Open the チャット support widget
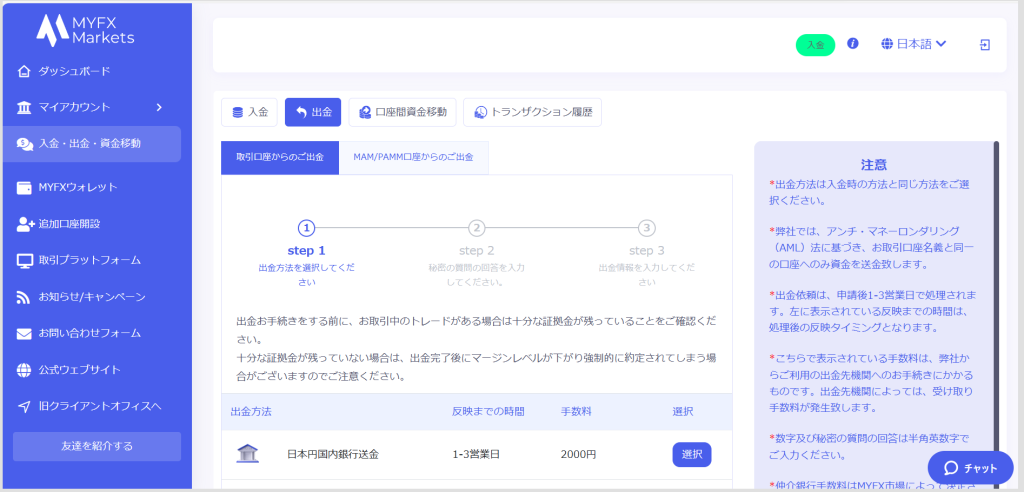This screenshot has height=492, width=1024. pyautogui.click(x=970, y=467)
